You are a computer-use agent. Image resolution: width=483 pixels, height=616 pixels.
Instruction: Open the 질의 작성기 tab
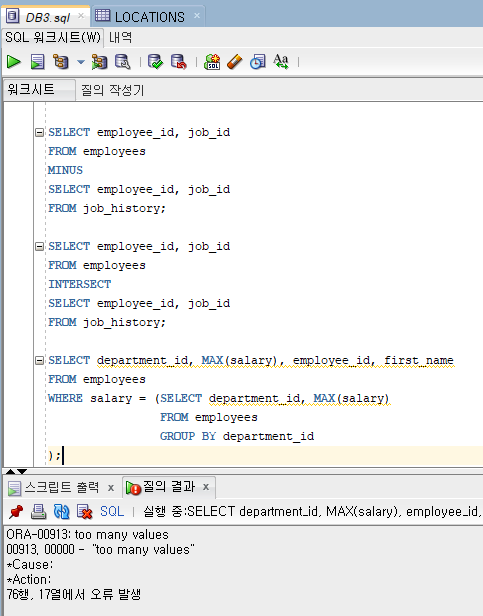(x=112, y=90)
